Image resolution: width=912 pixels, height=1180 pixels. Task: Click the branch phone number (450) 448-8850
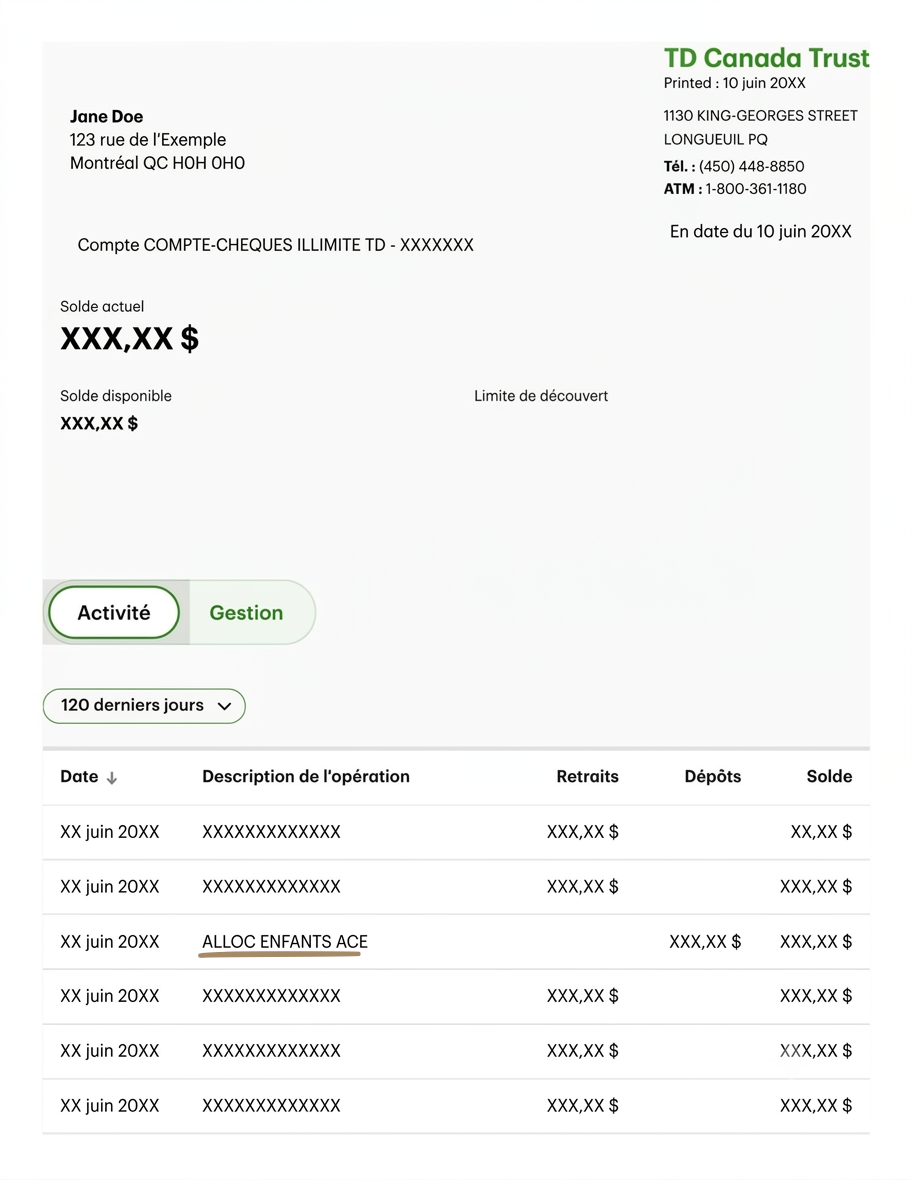click(751, 166)
